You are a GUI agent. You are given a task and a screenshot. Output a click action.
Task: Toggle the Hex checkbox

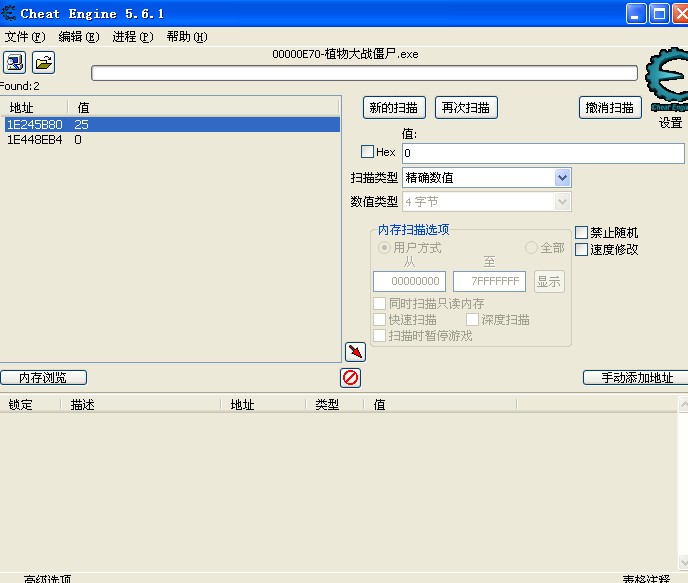coord(367,152)
